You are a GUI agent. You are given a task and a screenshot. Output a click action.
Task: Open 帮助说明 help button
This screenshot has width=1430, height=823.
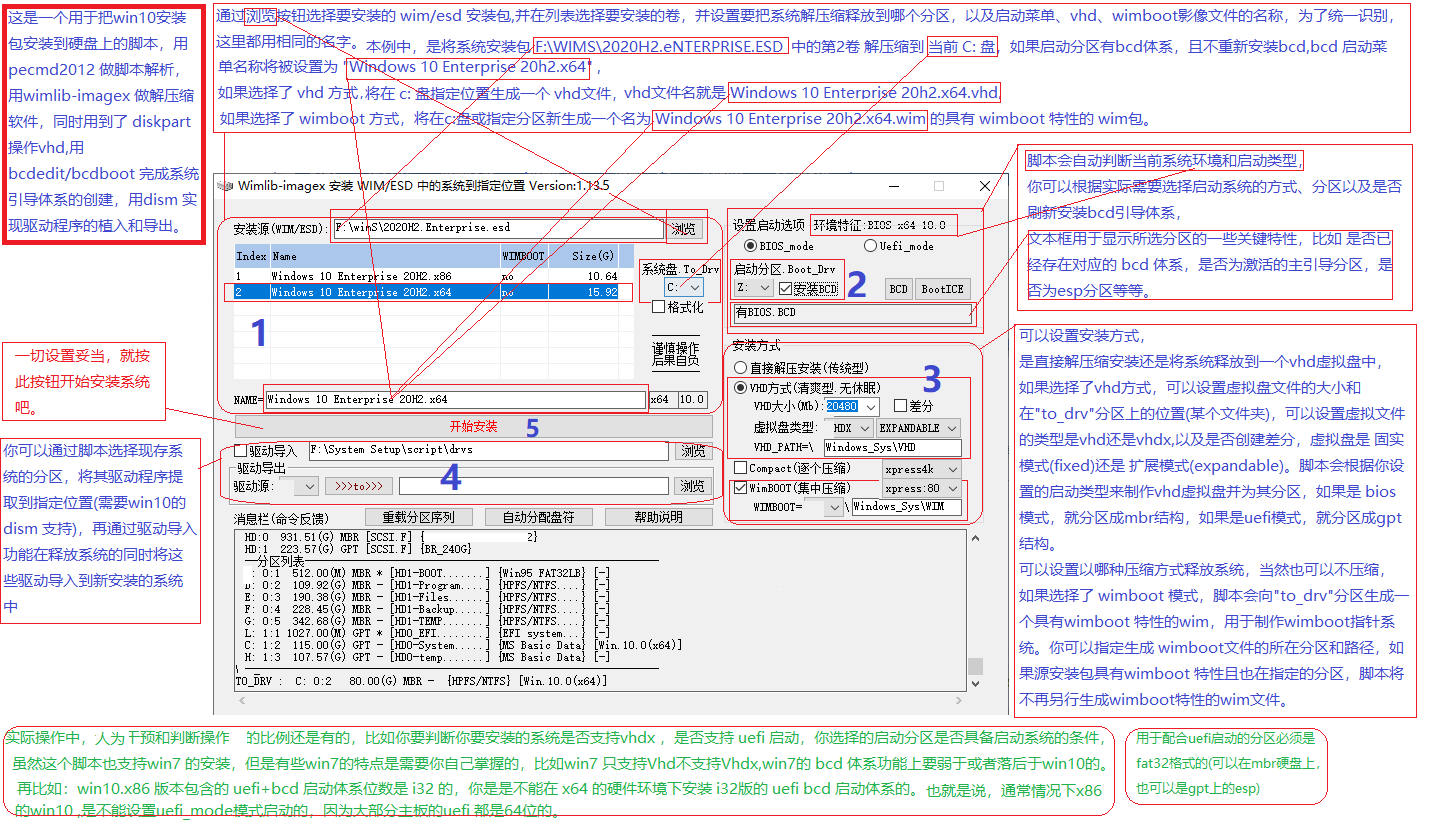658,517
